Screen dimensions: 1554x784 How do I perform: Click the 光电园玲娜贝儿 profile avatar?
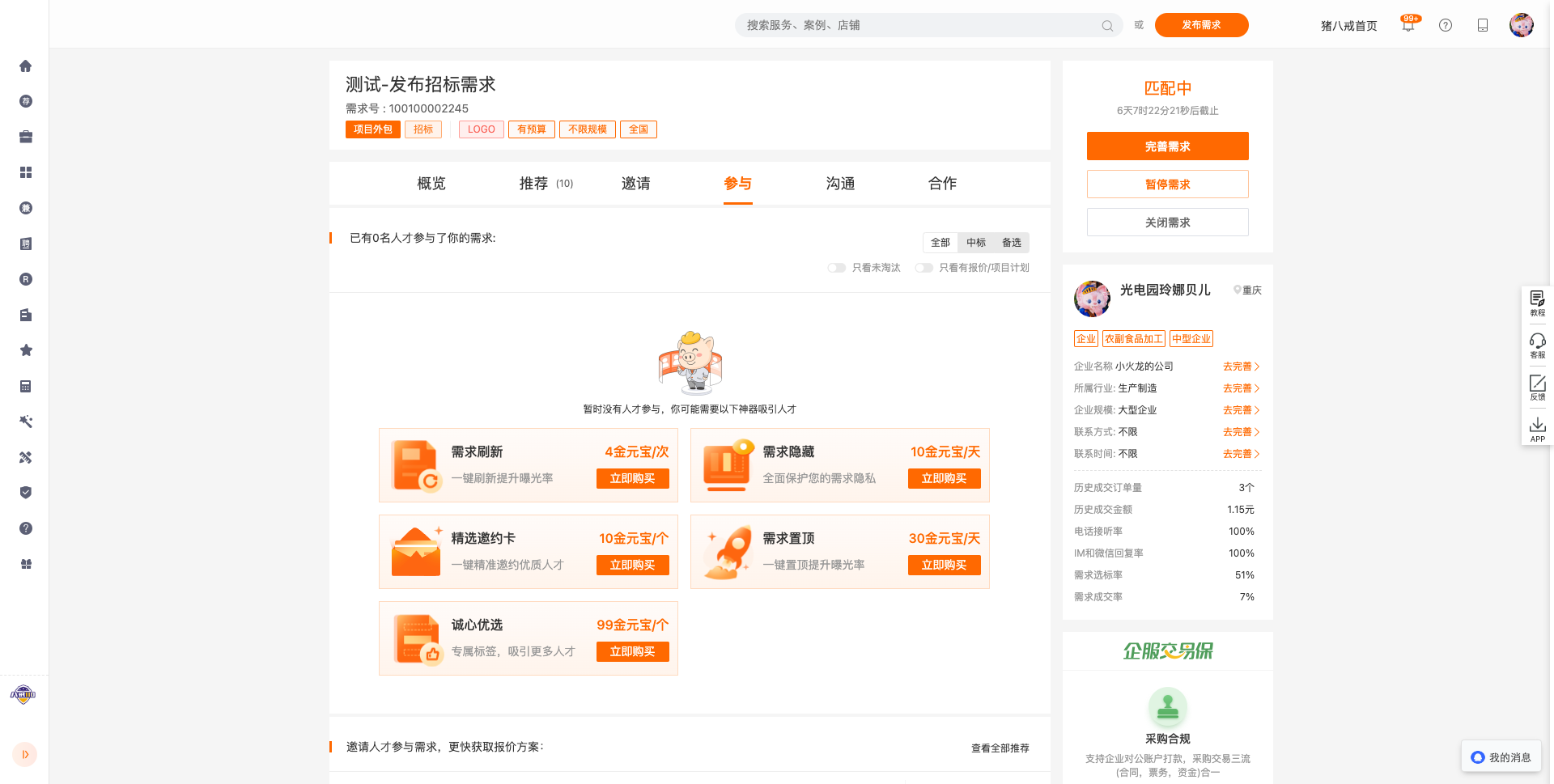click(1093, 299)
